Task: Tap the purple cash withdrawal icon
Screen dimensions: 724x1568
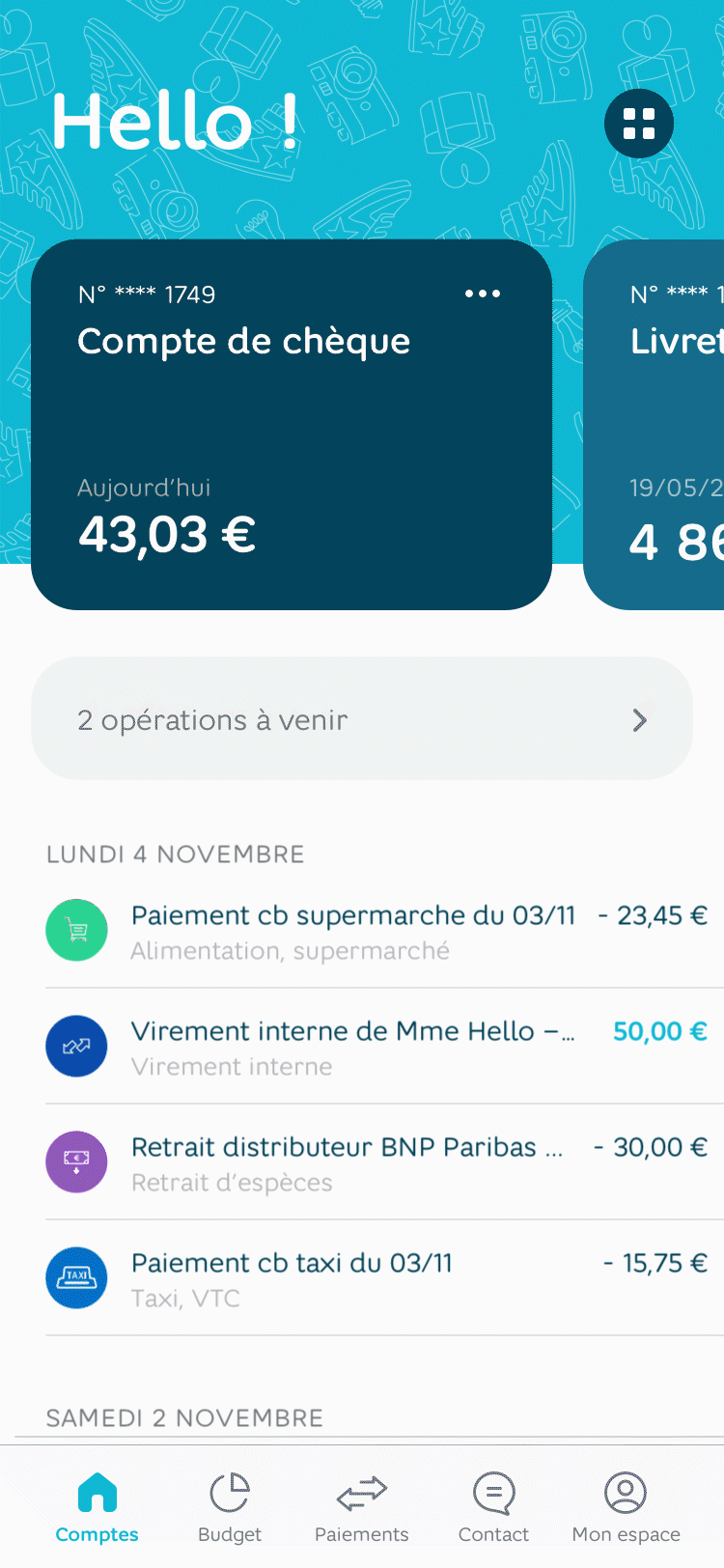Action: pos(76,1162)
